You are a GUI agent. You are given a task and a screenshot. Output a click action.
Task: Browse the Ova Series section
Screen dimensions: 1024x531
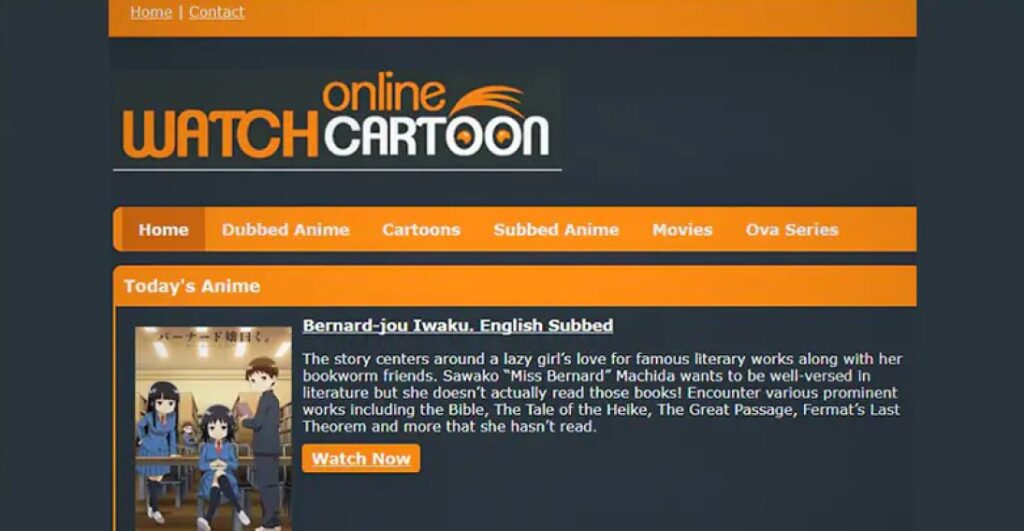click(792, 229)
